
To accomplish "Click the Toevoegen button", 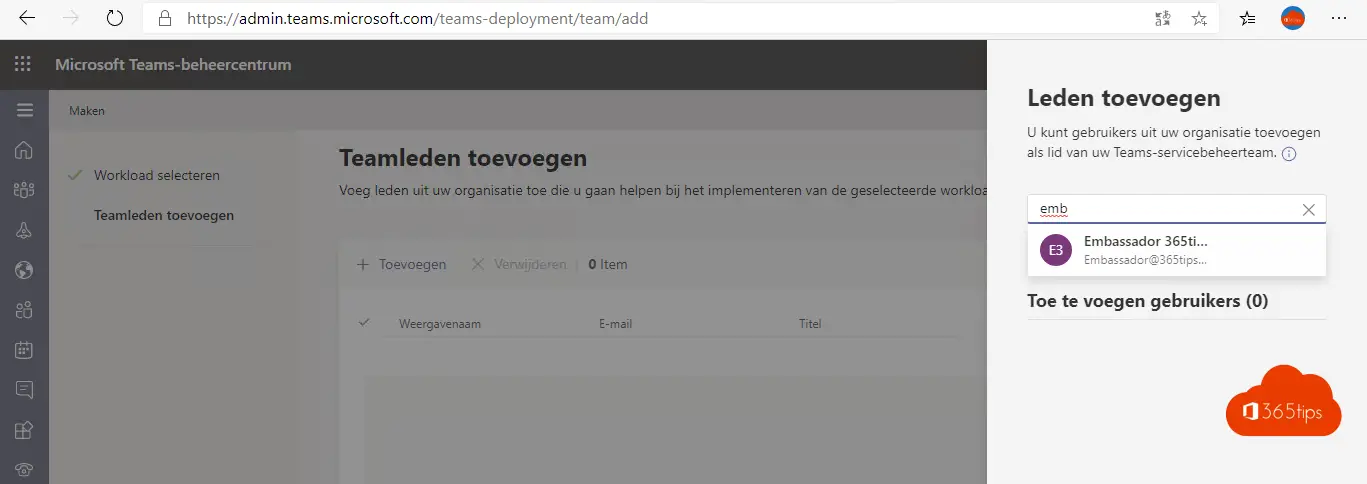I will [402, 264].
